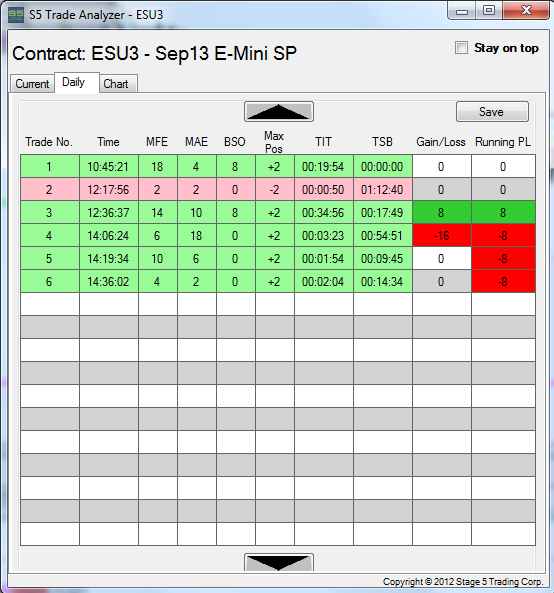Viewport: 554px width, 593px height.
Task: Click the contract title ESU3 - Sep13 E-Mini SP
Action: 194,53
